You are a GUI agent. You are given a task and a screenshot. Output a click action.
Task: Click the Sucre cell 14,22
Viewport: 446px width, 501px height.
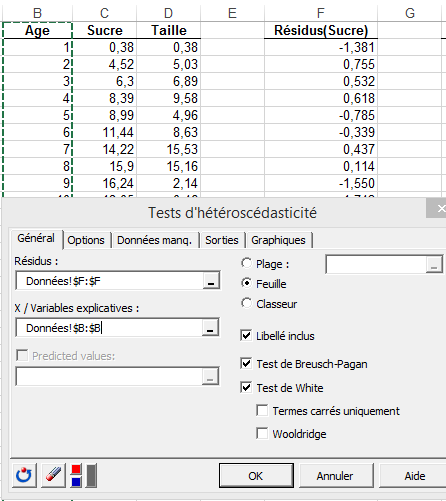105,149
